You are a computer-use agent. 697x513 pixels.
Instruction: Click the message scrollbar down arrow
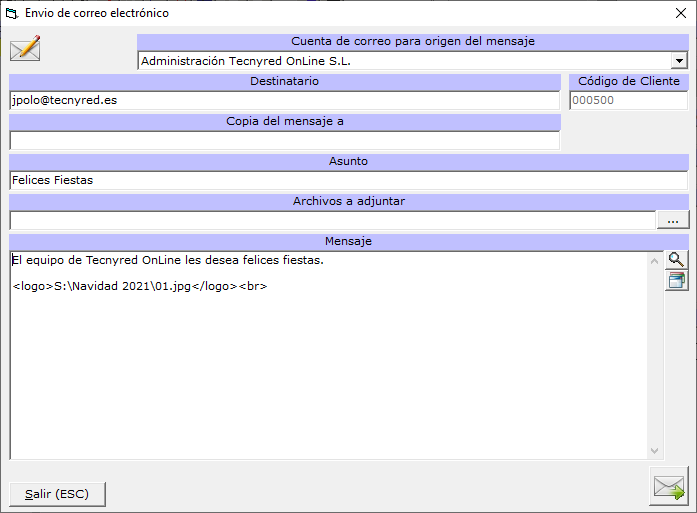coord(656,451)
